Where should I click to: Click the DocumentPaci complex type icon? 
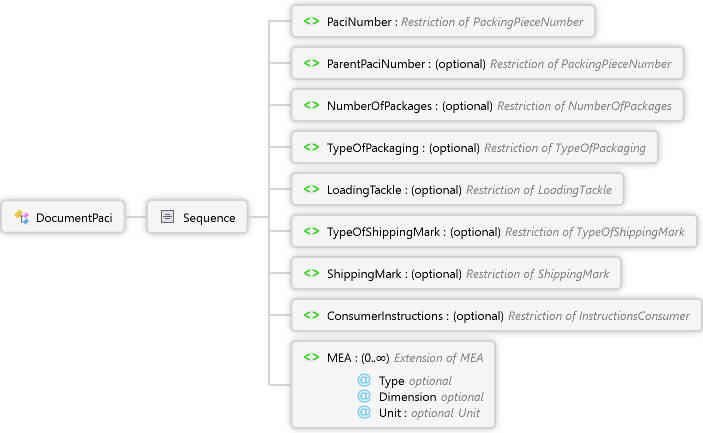click(x=21, y=217)
